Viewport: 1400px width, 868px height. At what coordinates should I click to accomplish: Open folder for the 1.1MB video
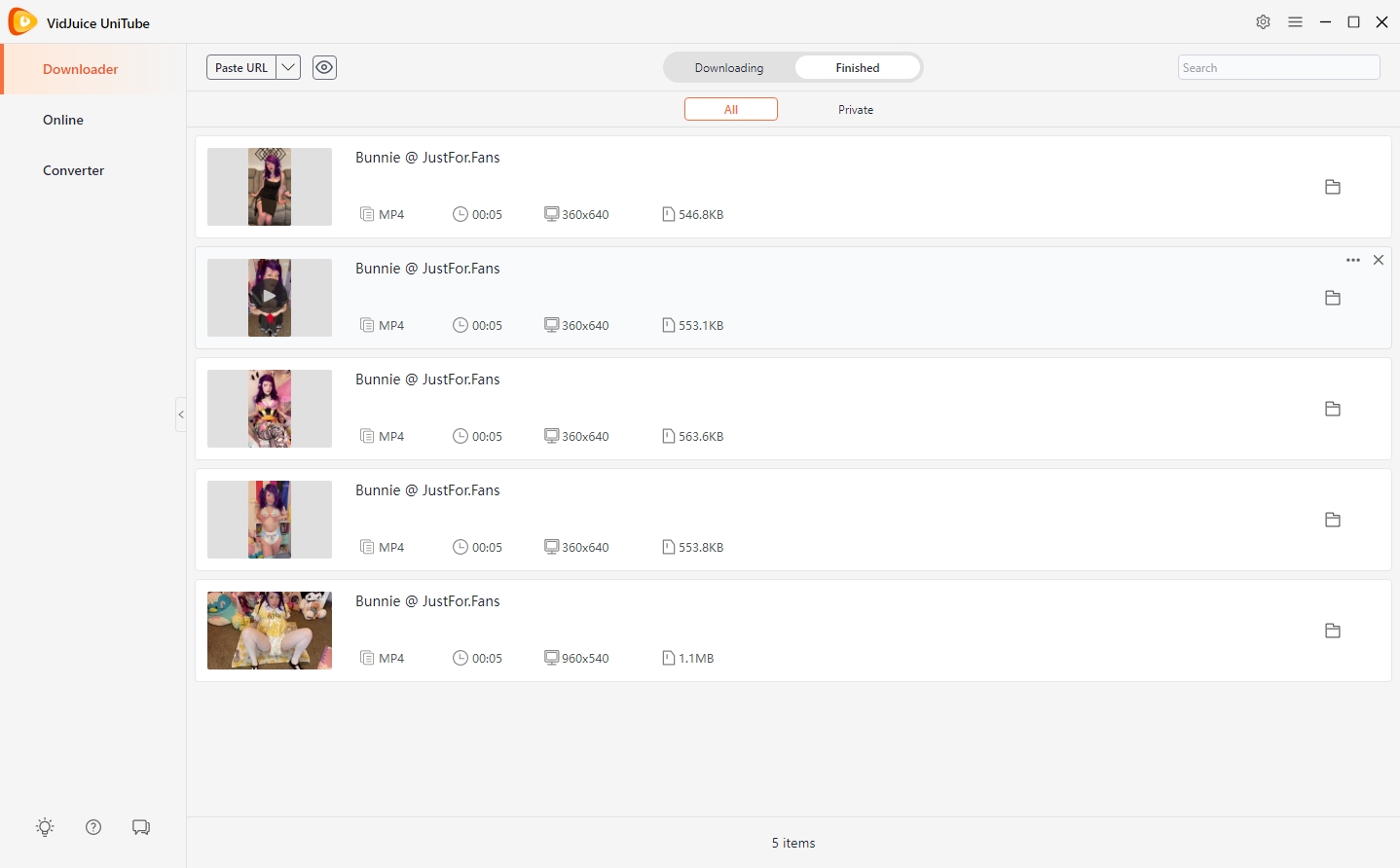pyautogui.click(x=1333, y=631)
